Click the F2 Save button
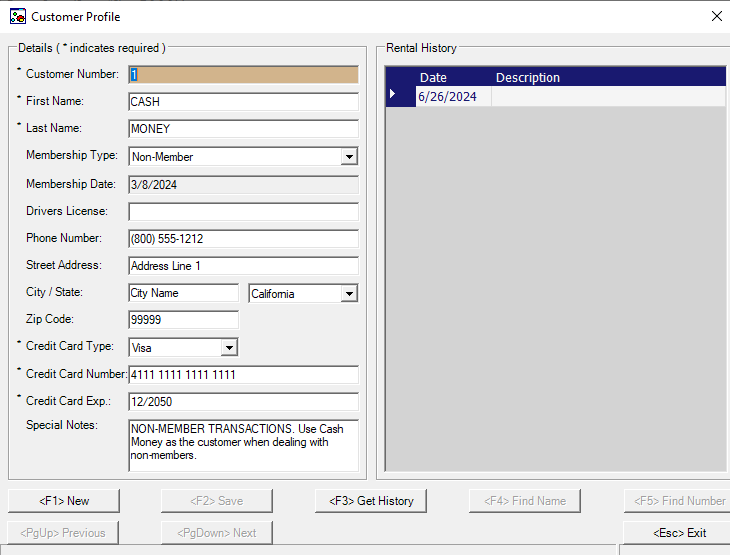This screenshot has width=730, height=555. 216,501
